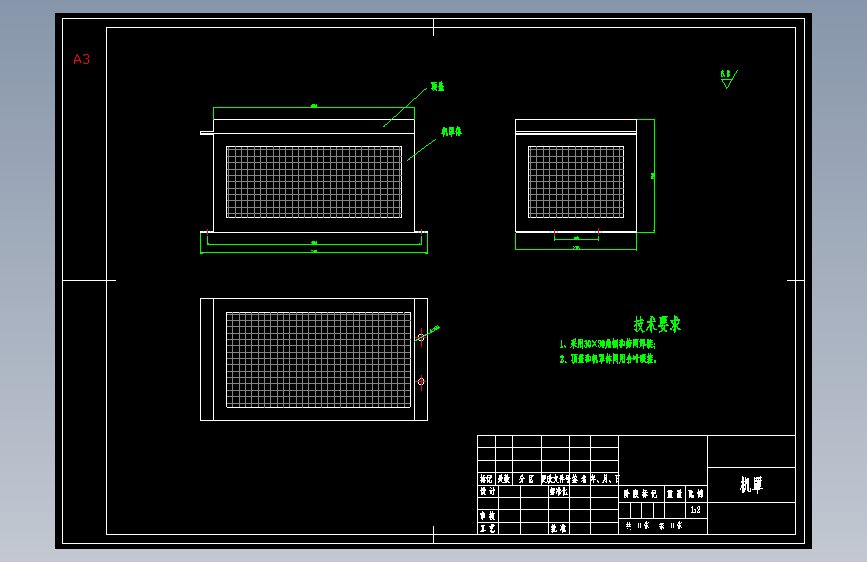The image size is (867, 562).
Task: Click the 工艺 cell in the title block
Action: point(488,528)
